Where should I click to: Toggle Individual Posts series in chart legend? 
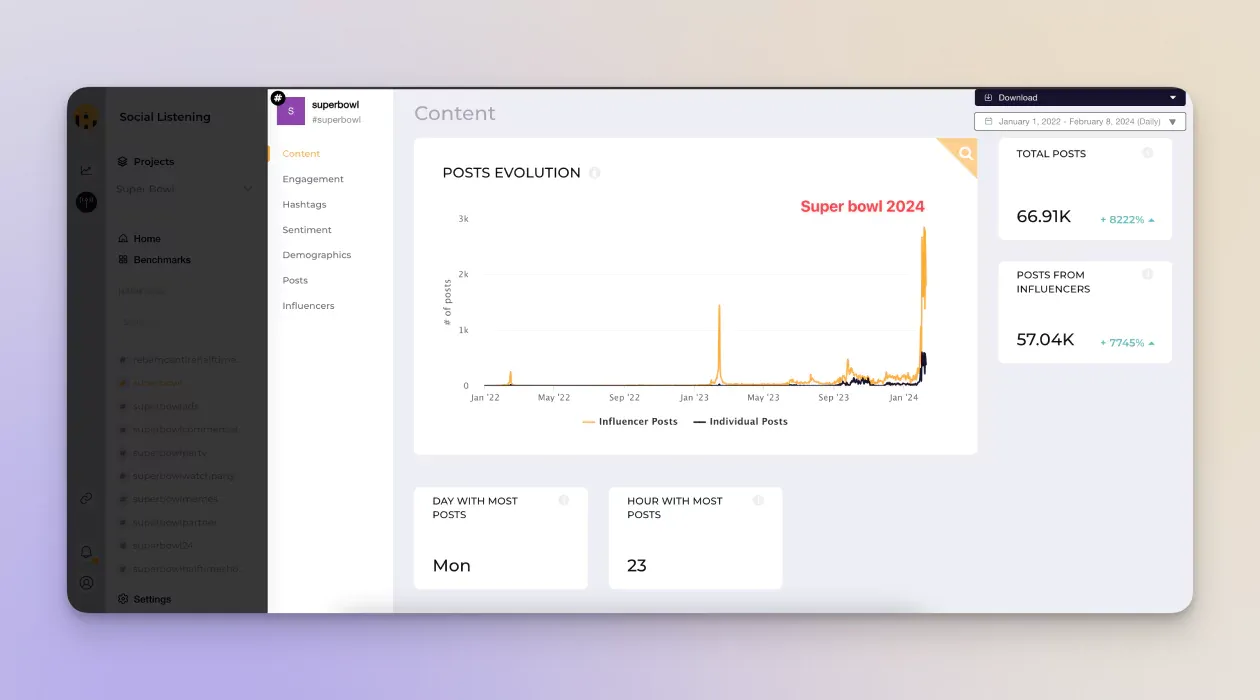741,422
